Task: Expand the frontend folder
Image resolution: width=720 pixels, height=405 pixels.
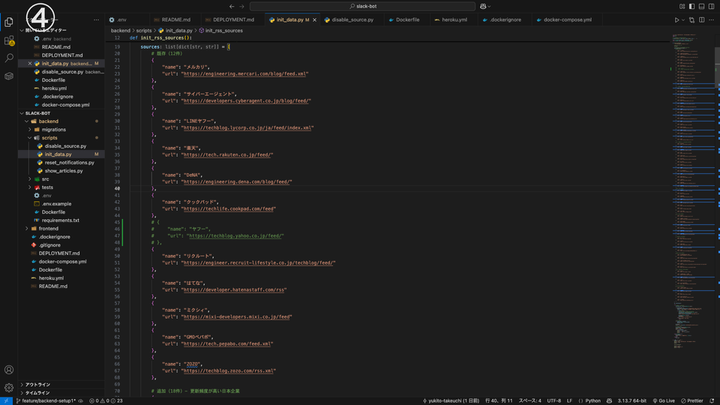Action: (x=48, y=228)
